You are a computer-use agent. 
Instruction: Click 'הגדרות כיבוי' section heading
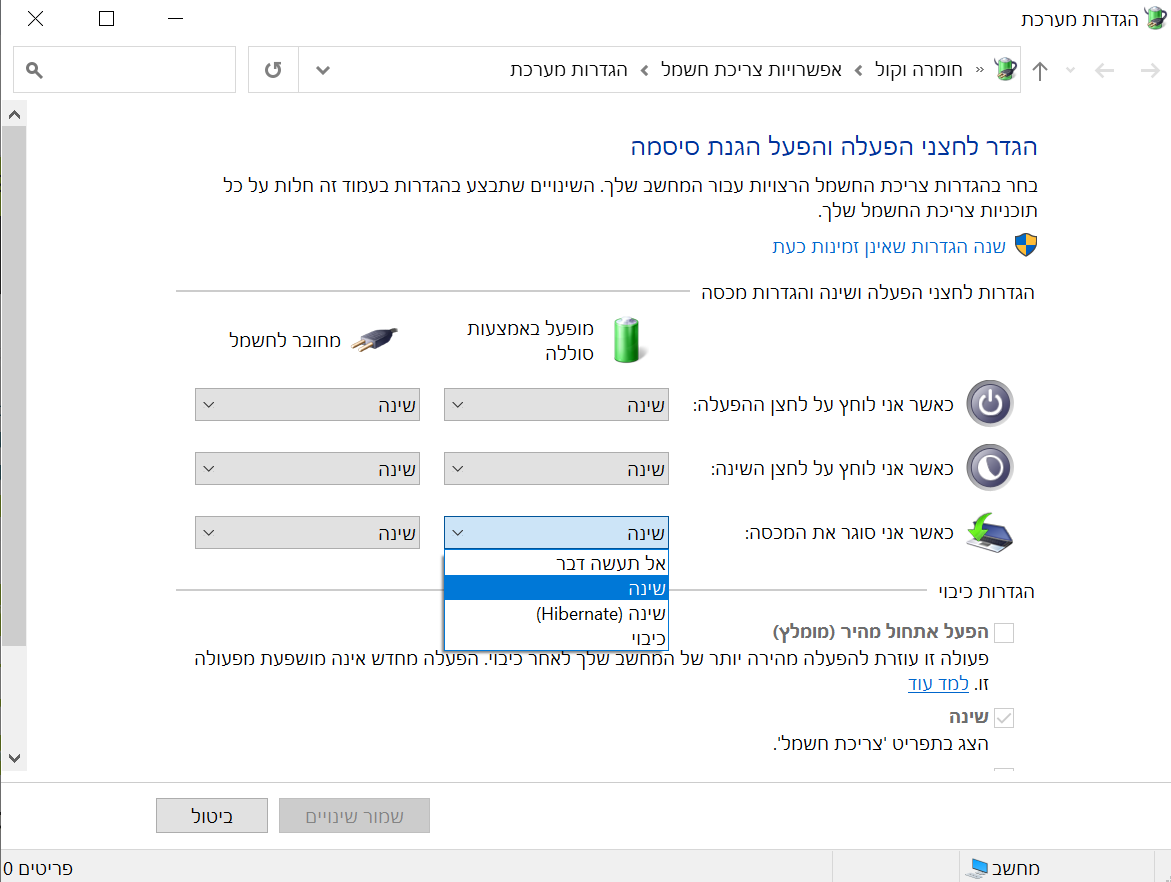click(x=986, y=591)
